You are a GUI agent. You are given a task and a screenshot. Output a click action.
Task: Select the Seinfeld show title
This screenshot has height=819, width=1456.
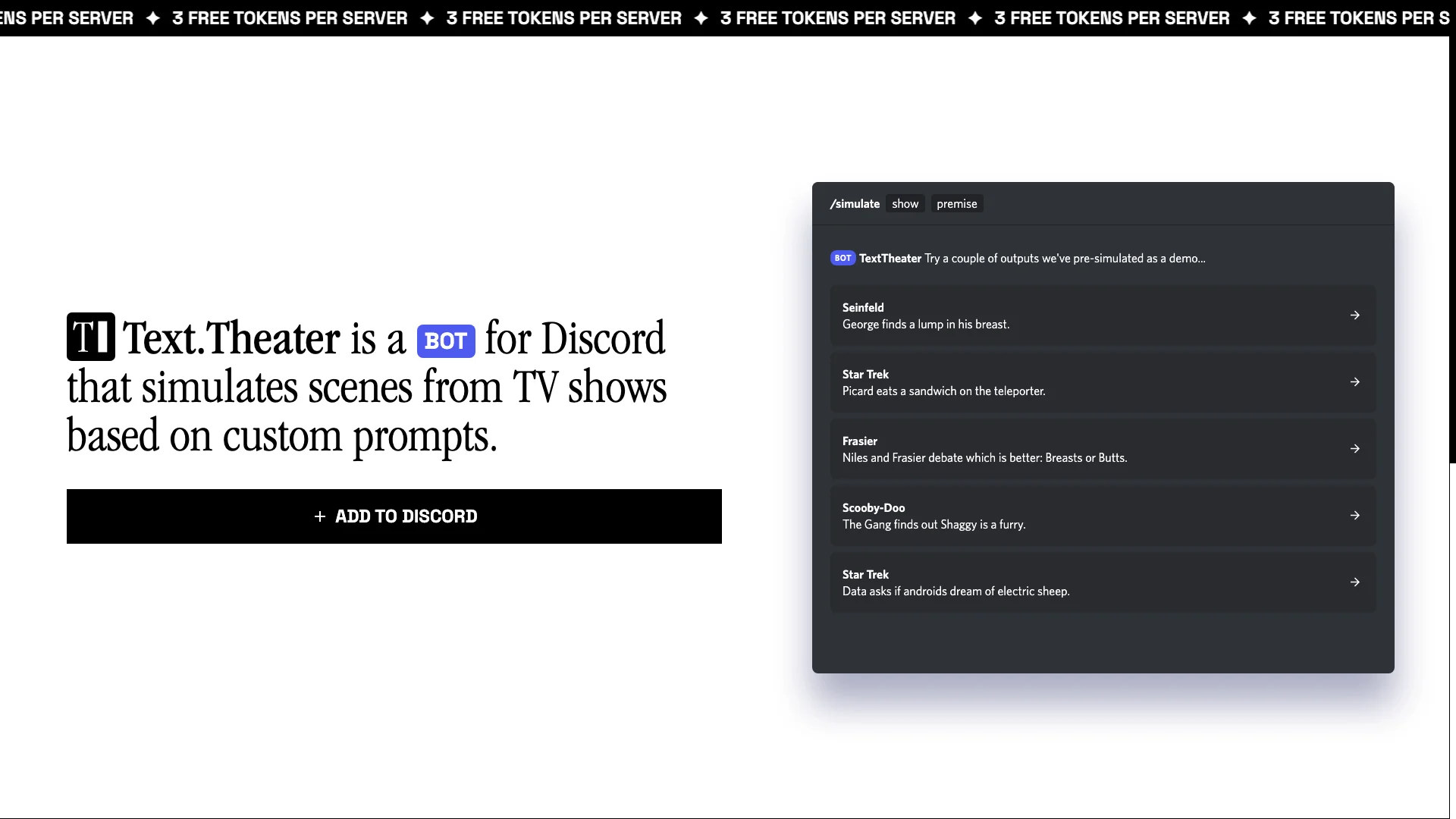[x=863, y=307]
